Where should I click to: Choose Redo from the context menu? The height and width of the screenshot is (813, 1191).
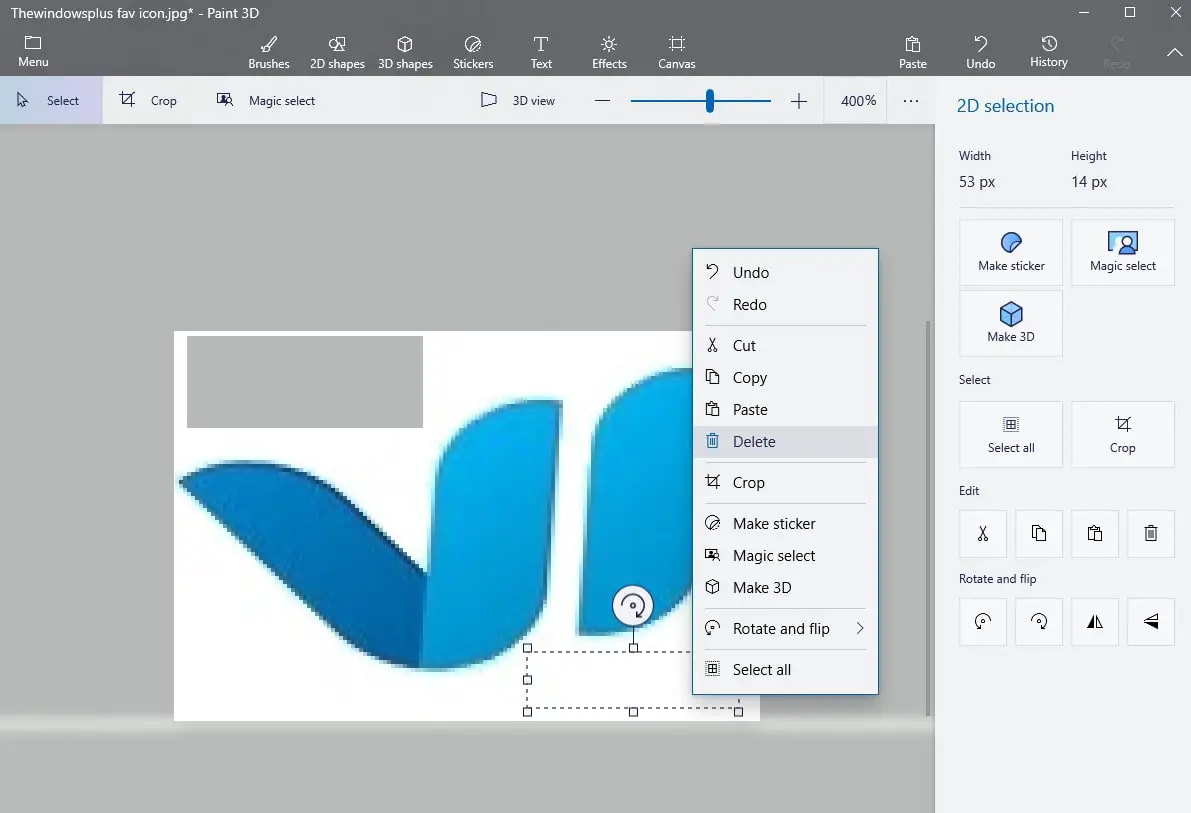pyautogui.click(x=785, y=304)
